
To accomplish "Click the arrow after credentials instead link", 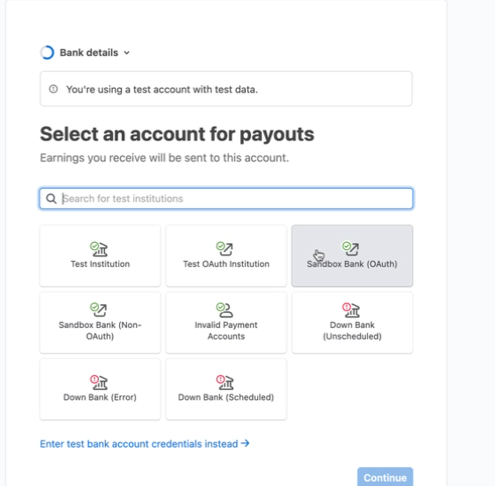I will pyautogui.click(x=245, y=443).
